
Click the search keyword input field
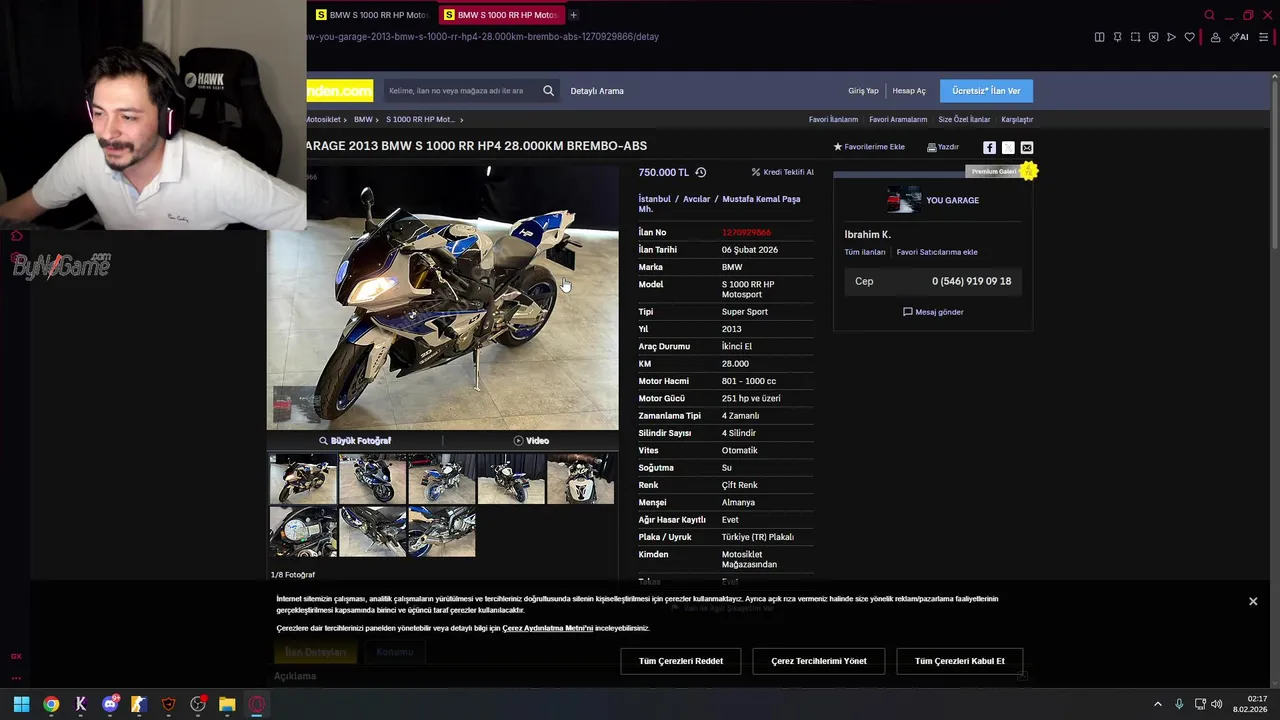click(x=460, y=91)
